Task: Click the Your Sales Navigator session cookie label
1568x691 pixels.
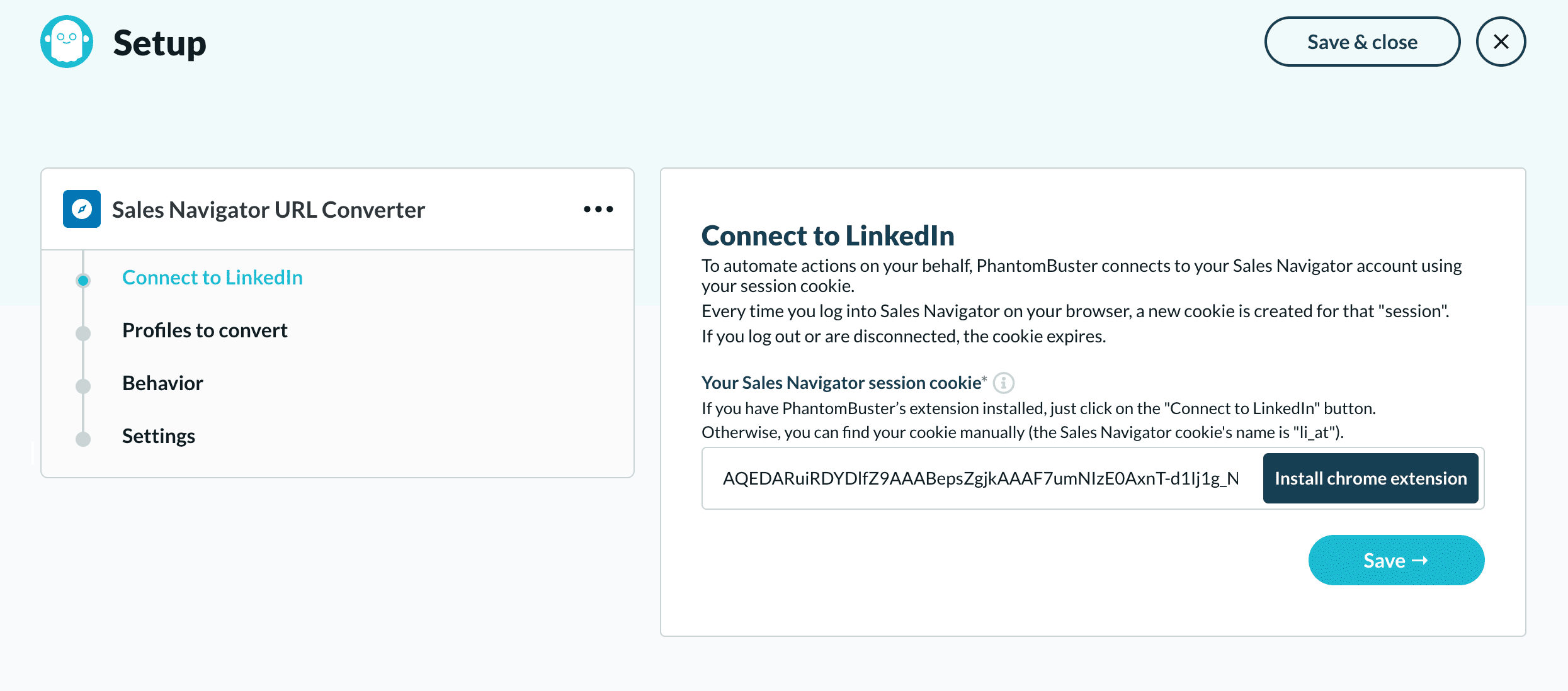Action: tap(841, 383)
